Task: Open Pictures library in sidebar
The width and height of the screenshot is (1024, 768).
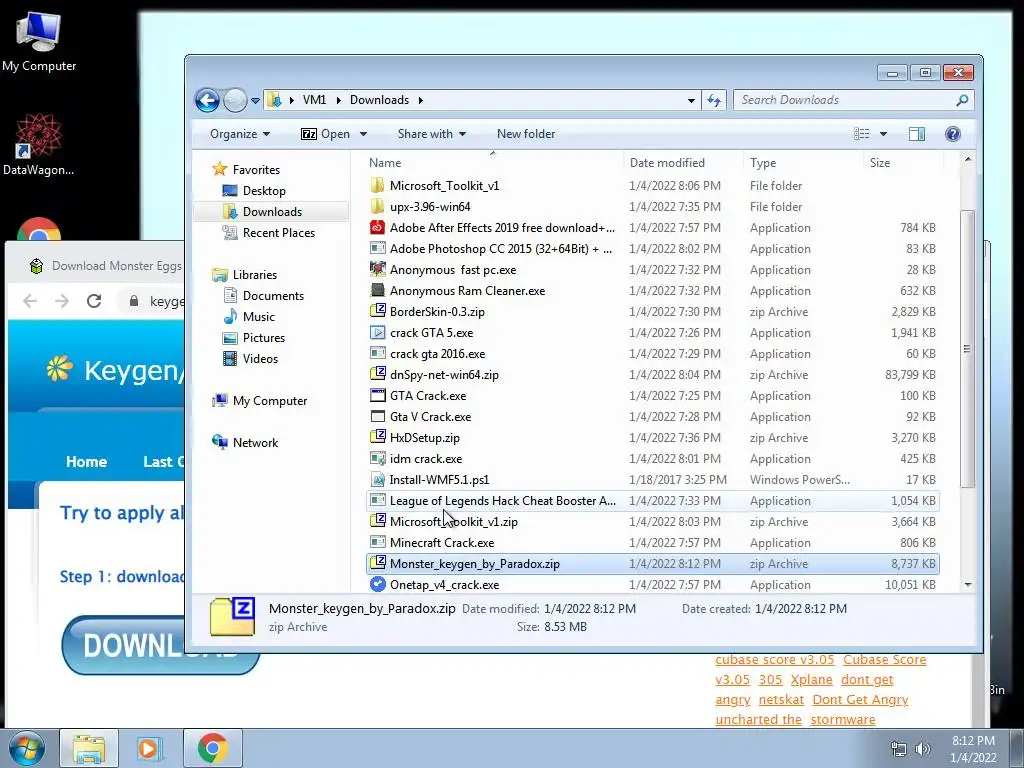Action: coord(264,338)
